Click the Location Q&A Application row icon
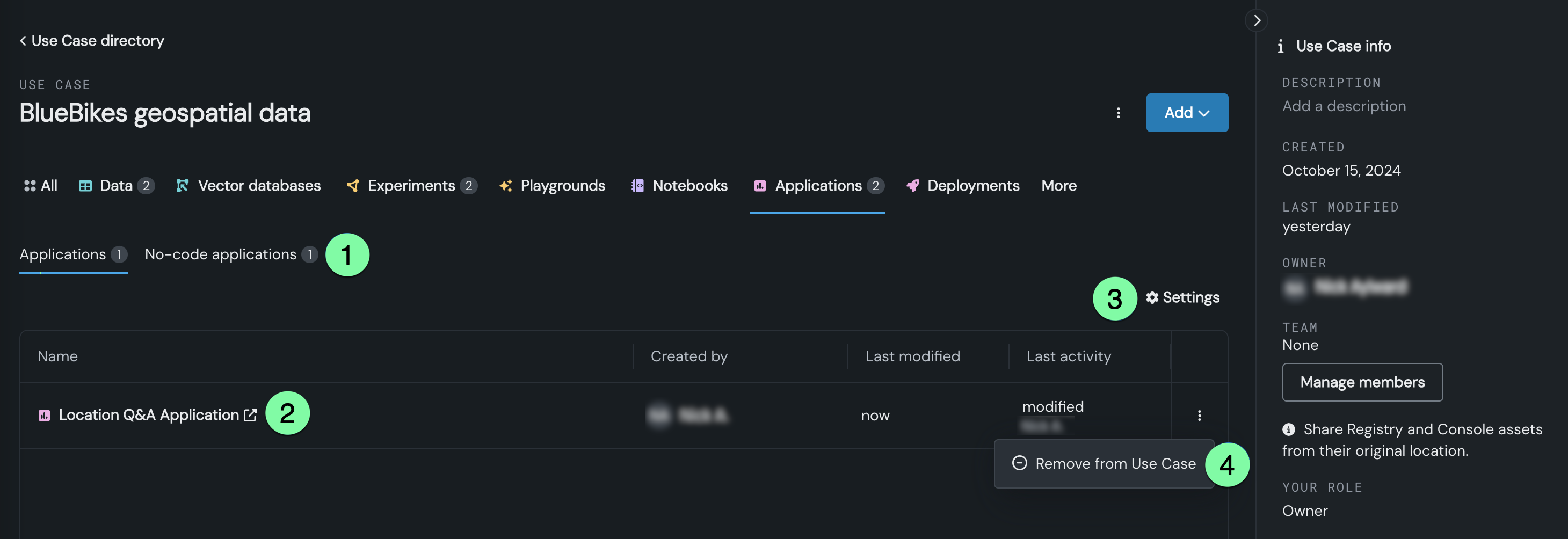Screen dimensions: 1568x539 coord(45,416)
